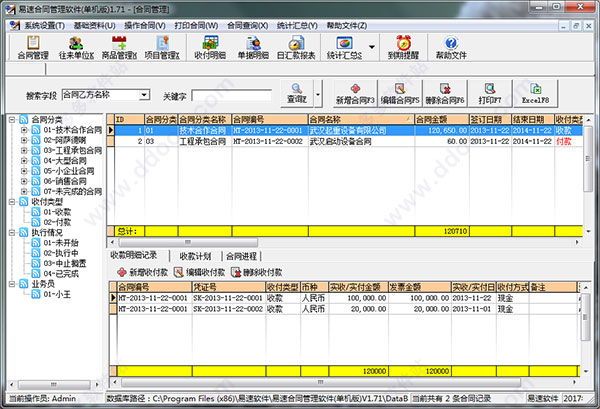Screen dimensions: 600x409
Task: Sort by 凭证号 column header
Action: 228,287
